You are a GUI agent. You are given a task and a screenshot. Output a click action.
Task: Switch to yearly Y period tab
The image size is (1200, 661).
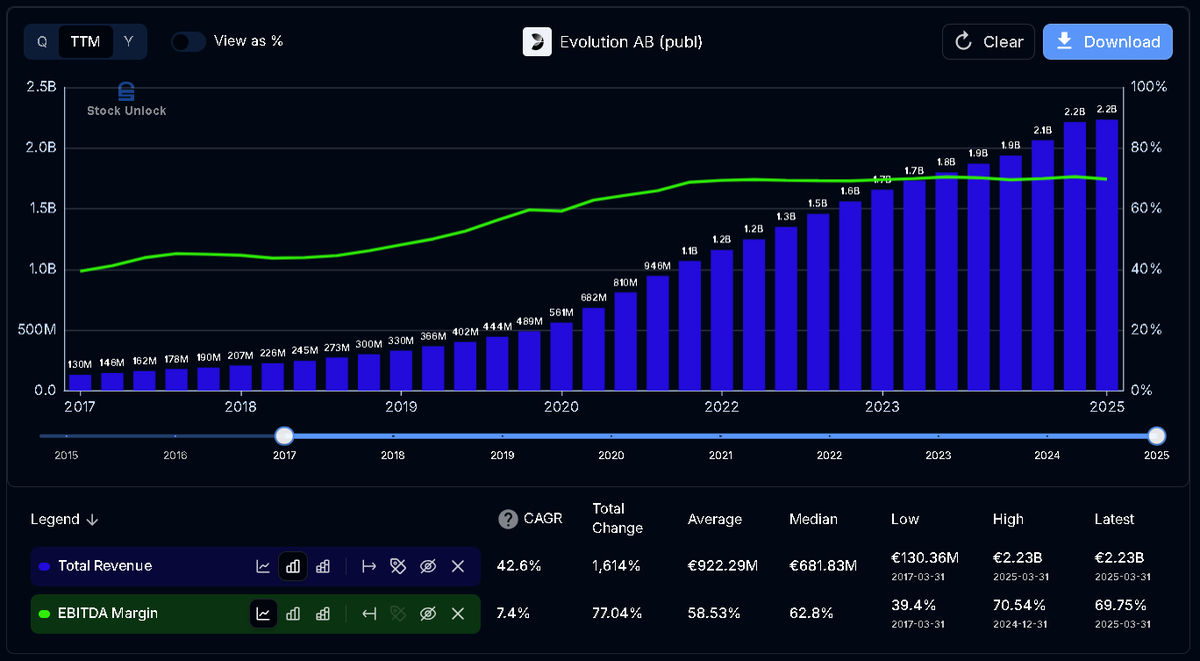(x=129, y=42)
